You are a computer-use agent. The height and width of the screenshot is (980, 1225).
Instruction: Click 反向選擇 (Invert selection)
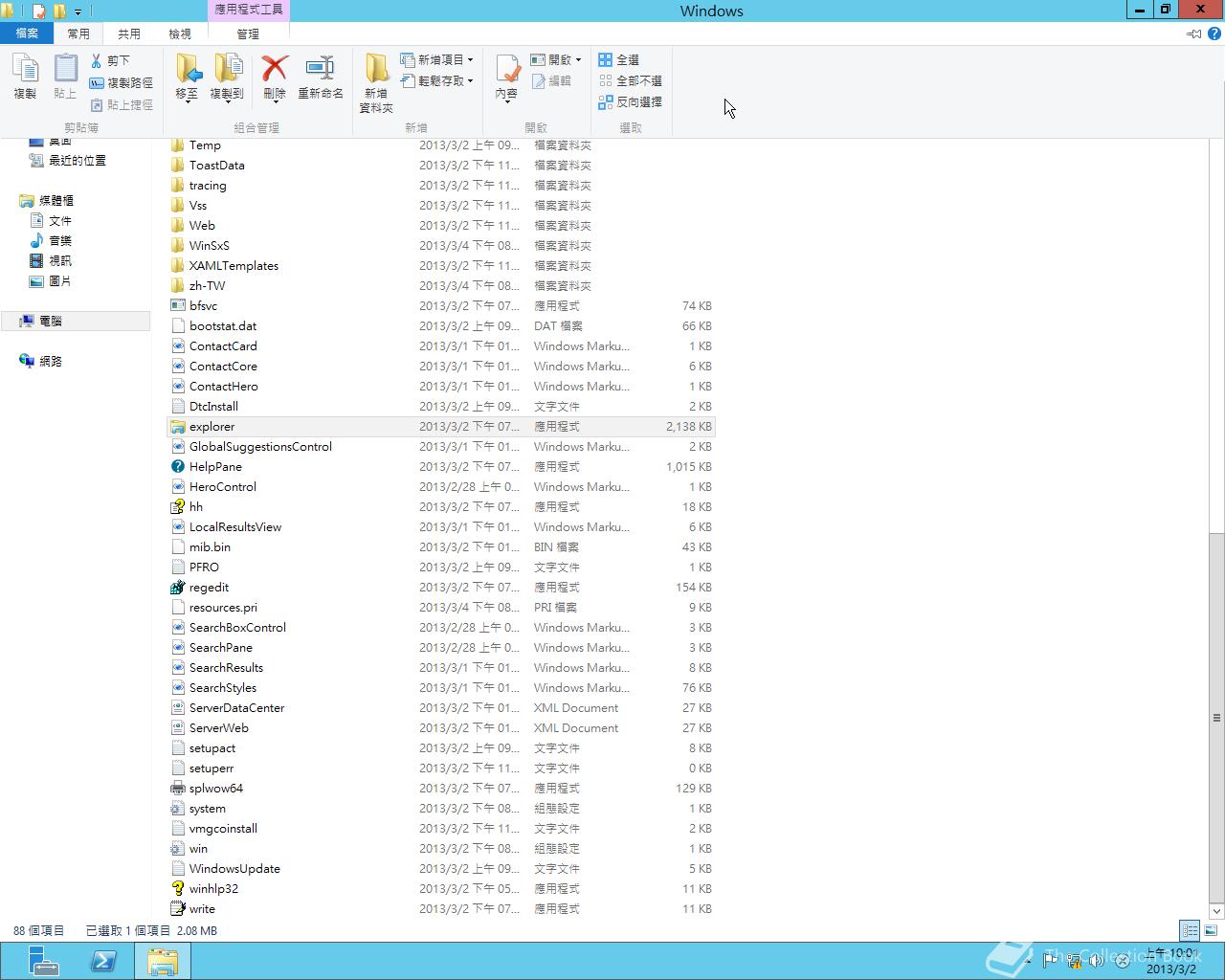[x=630, y=101]
